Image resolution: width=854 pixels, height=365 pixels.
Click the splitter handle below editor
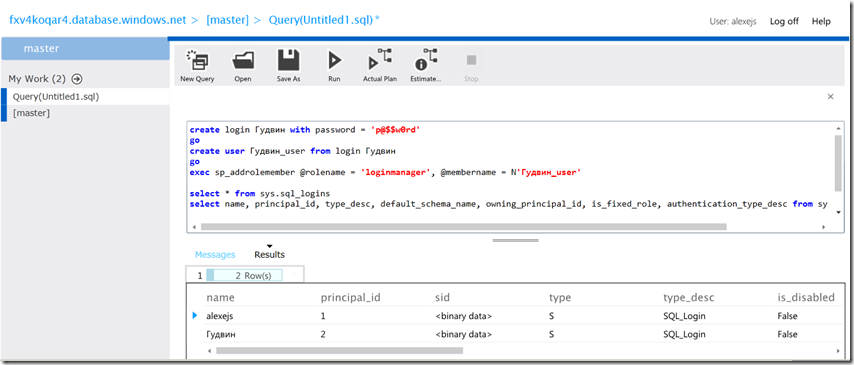pos(515,240)
